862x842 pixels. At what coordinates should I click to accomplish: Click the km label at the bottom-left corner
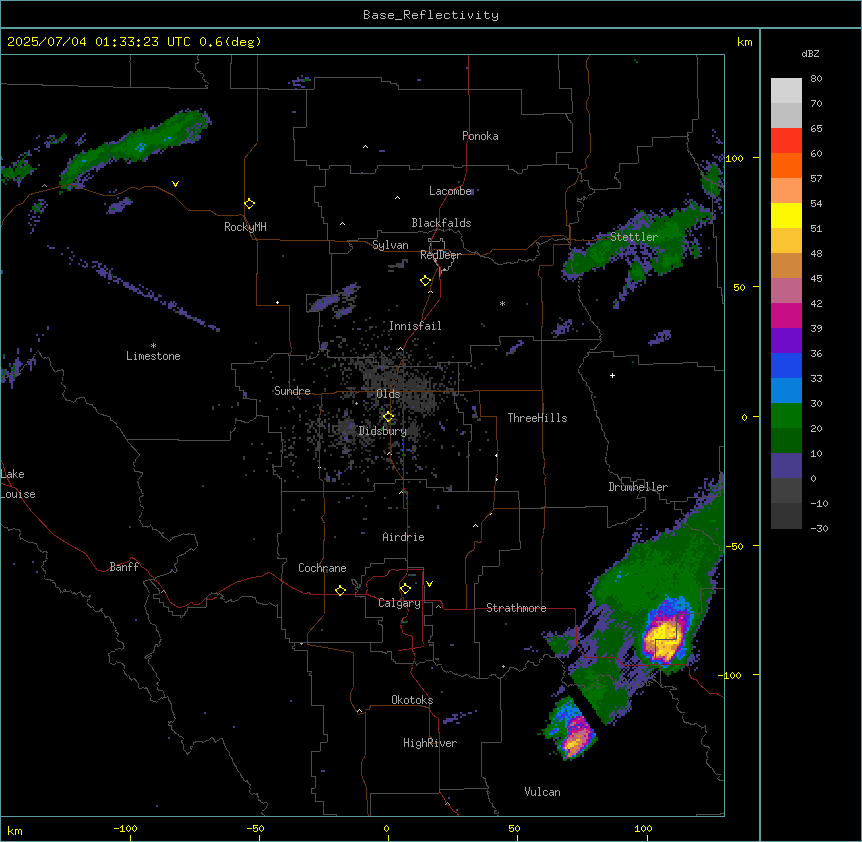15,830
